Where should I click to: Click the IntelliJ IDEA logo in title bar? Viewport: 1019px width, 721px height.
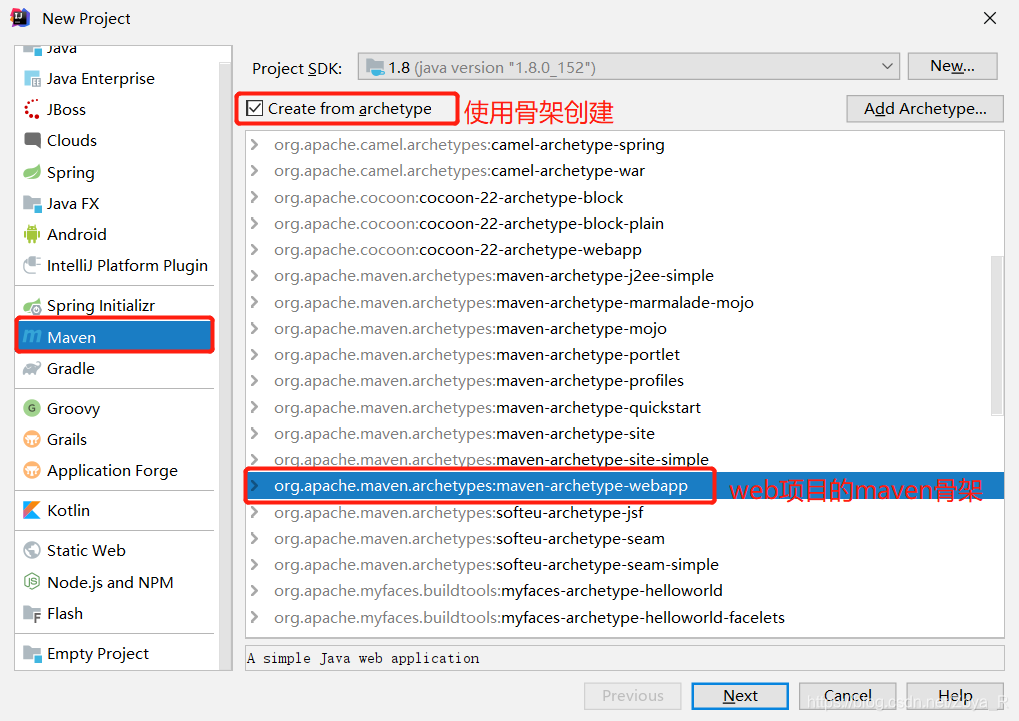[20, 18]
